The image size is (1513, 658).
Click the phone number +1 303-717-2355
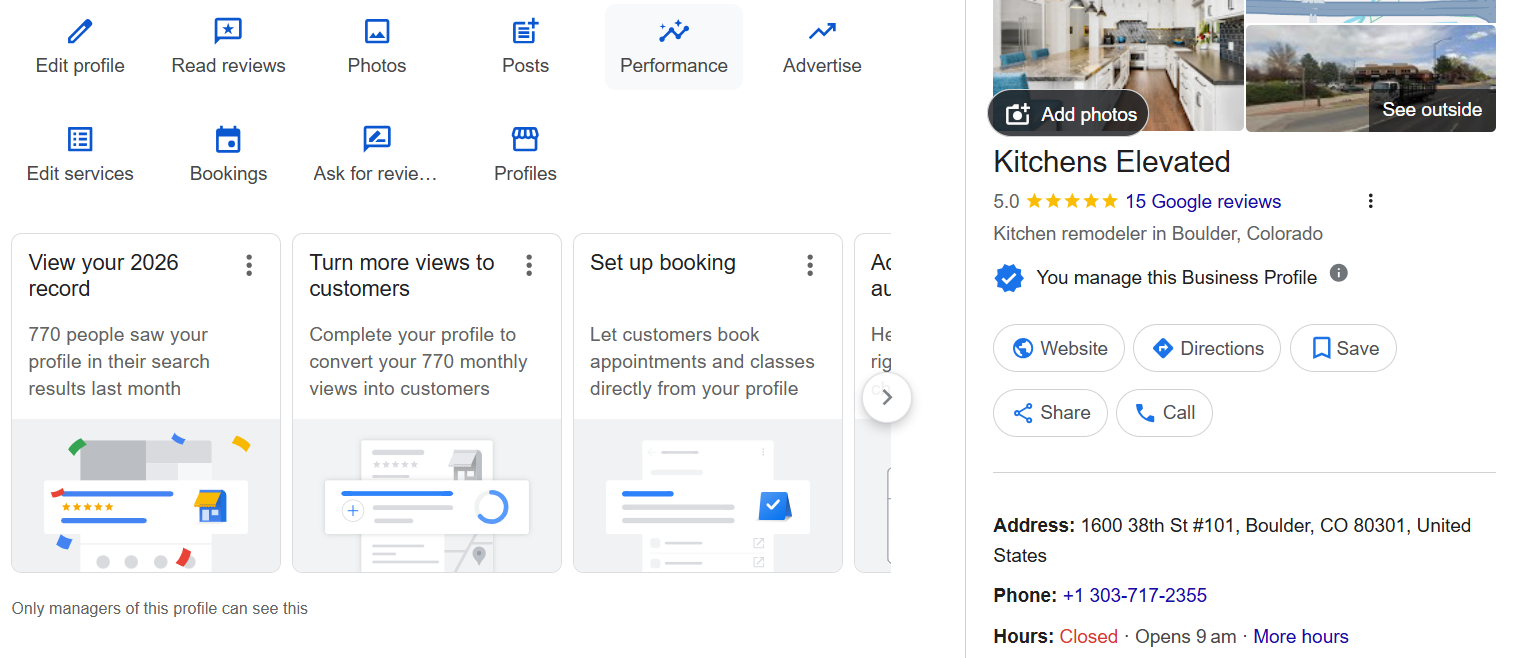click(x=1134, y=595)
